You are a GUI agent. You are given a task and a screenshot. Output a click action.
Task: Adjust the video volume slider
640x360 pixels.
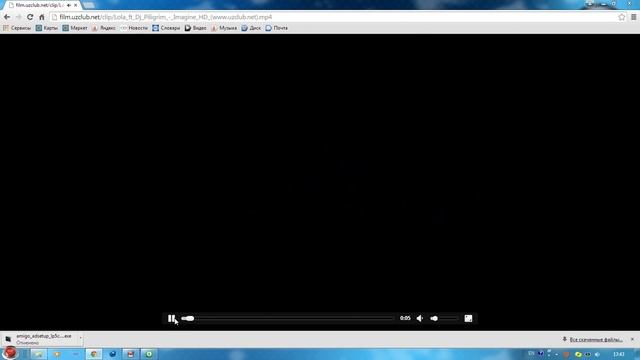[x=444, y=318]
